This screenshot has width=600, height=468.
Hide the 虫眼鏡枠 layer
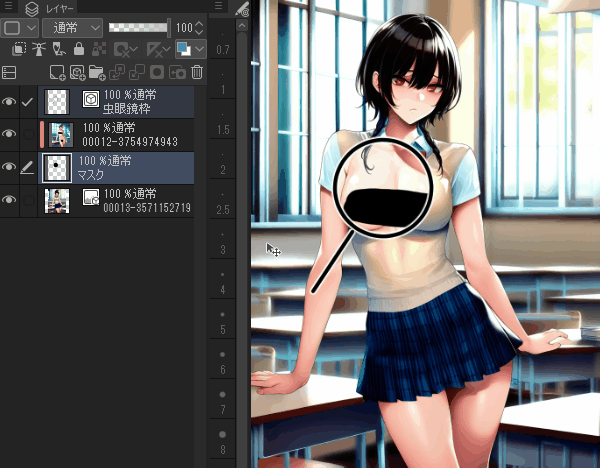10,101
